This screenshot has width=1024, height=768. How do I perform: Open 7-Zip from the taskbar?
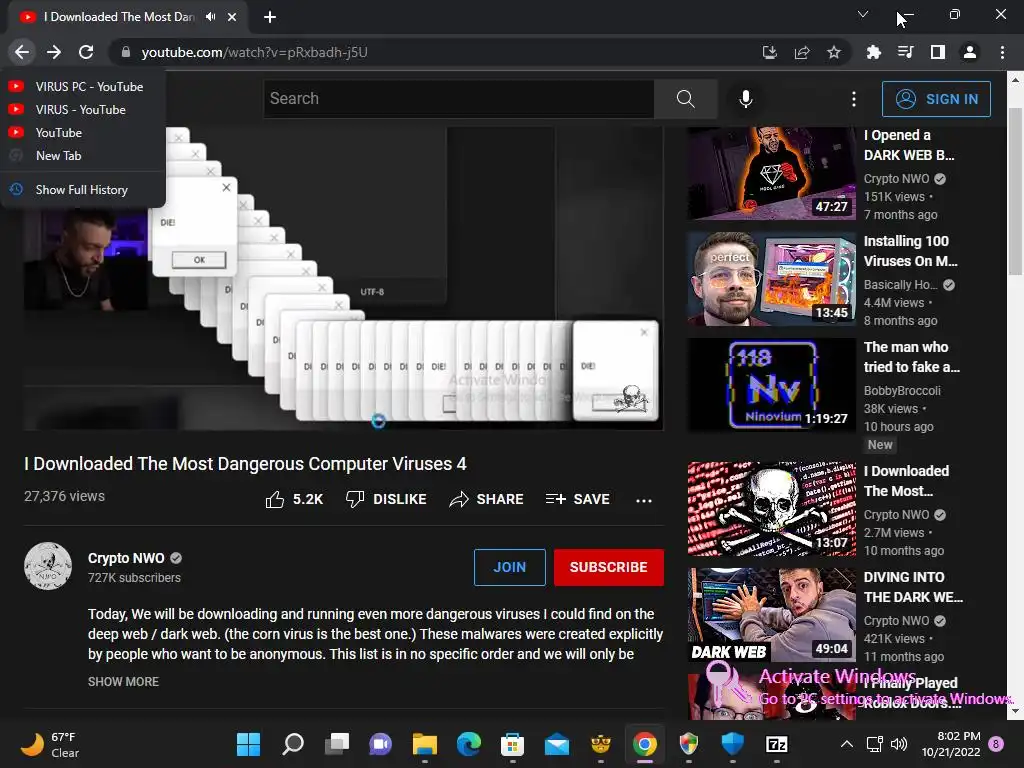[776, 744]
